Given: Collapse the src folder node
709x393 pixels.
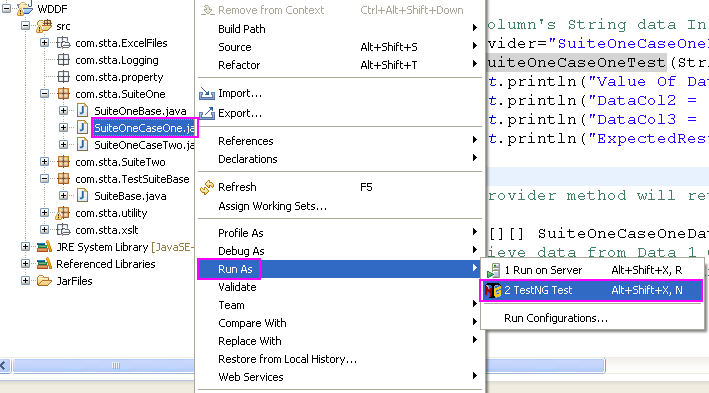Looking at the screenshot, I should click(25, 26).
